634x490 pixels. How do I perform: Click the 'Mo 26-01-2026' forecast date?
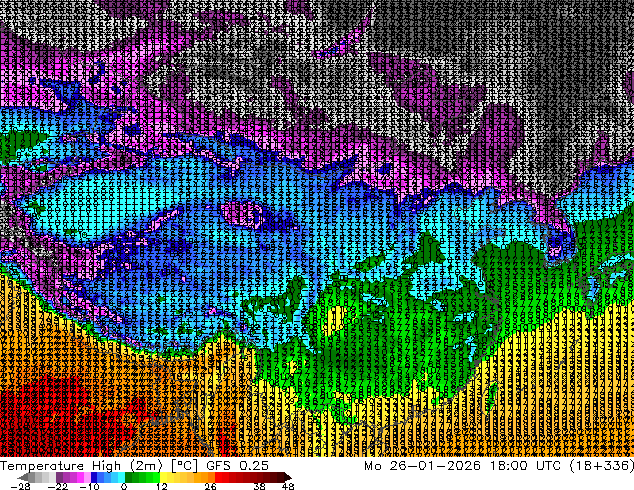(x=423, y=466)
